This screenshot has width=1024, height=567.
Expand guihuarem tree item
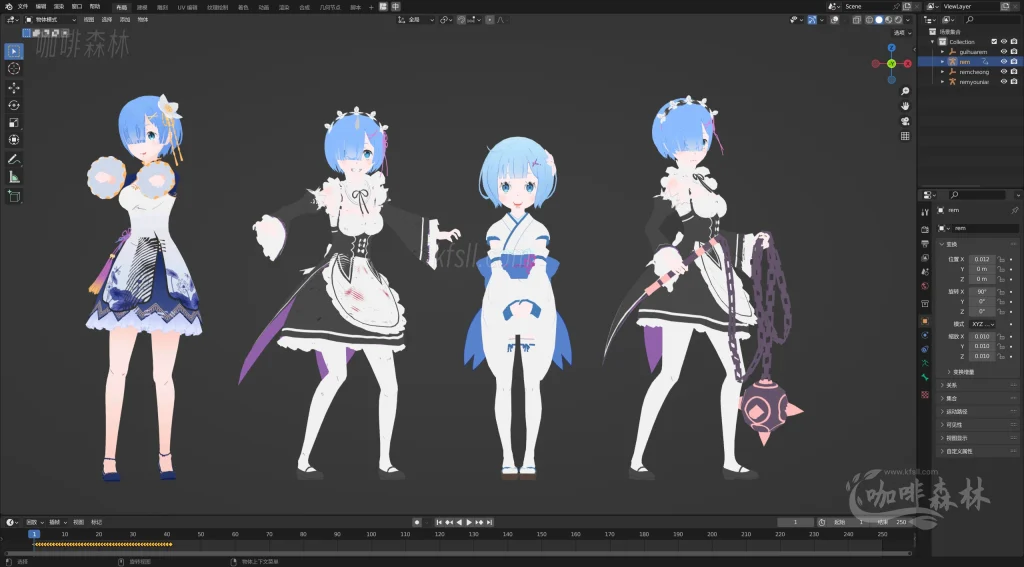click(942, 52)
